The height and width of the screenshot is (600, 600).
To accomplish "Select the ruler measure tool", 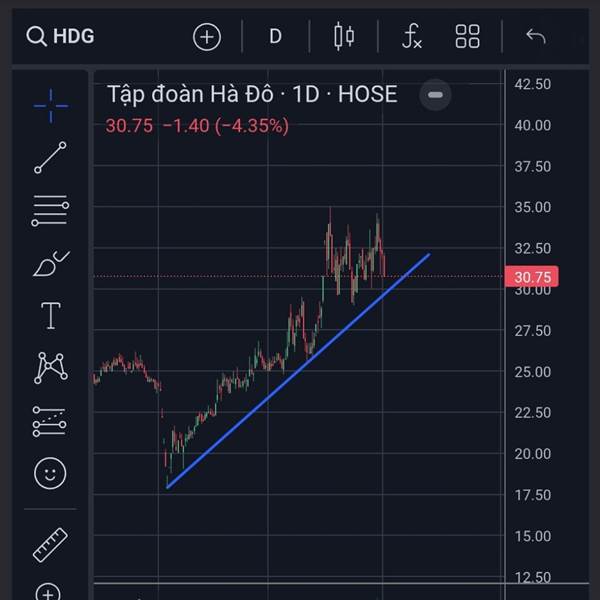I will pyautogui.click(x=50, y=545).
